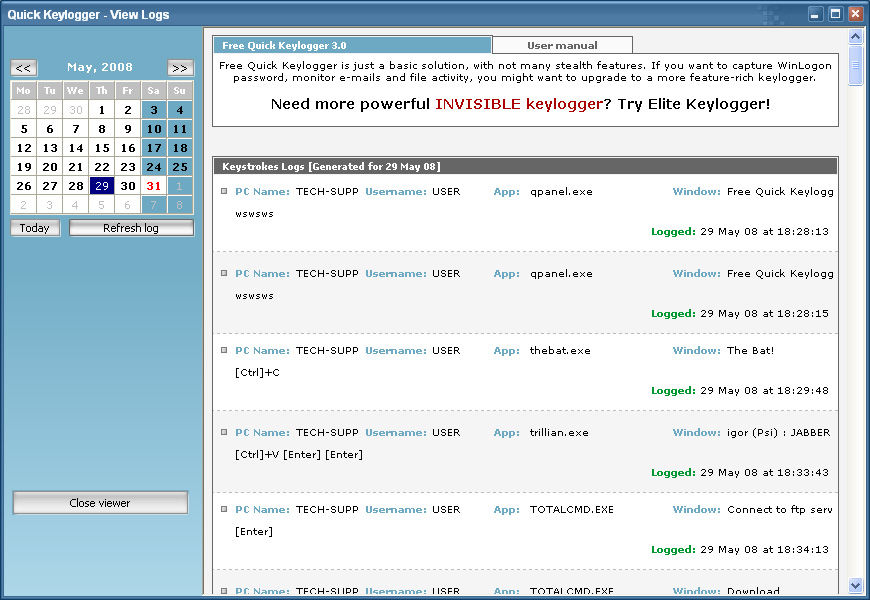Screen dimensions: 870x600
Task: Select May 1 in the calendar
Action: pos(102,110)
